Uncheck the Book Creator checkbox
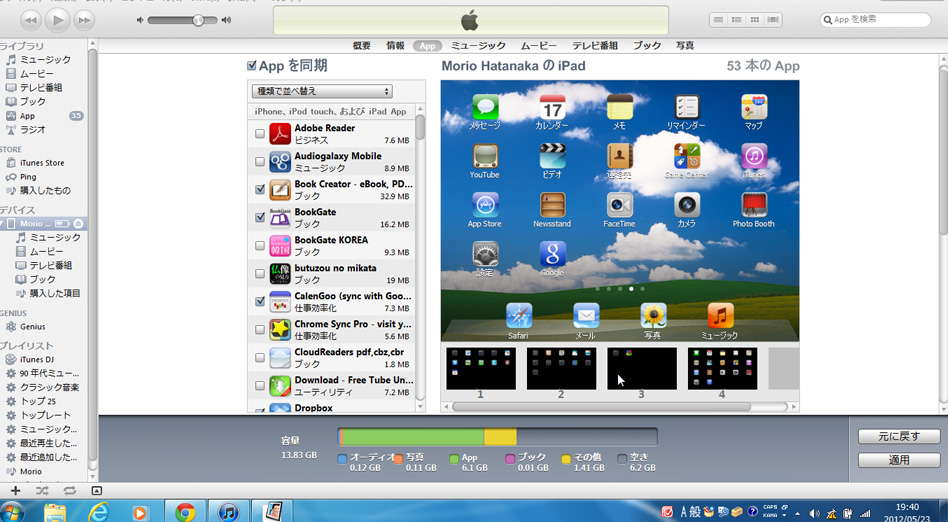 [x=260, y=189]
